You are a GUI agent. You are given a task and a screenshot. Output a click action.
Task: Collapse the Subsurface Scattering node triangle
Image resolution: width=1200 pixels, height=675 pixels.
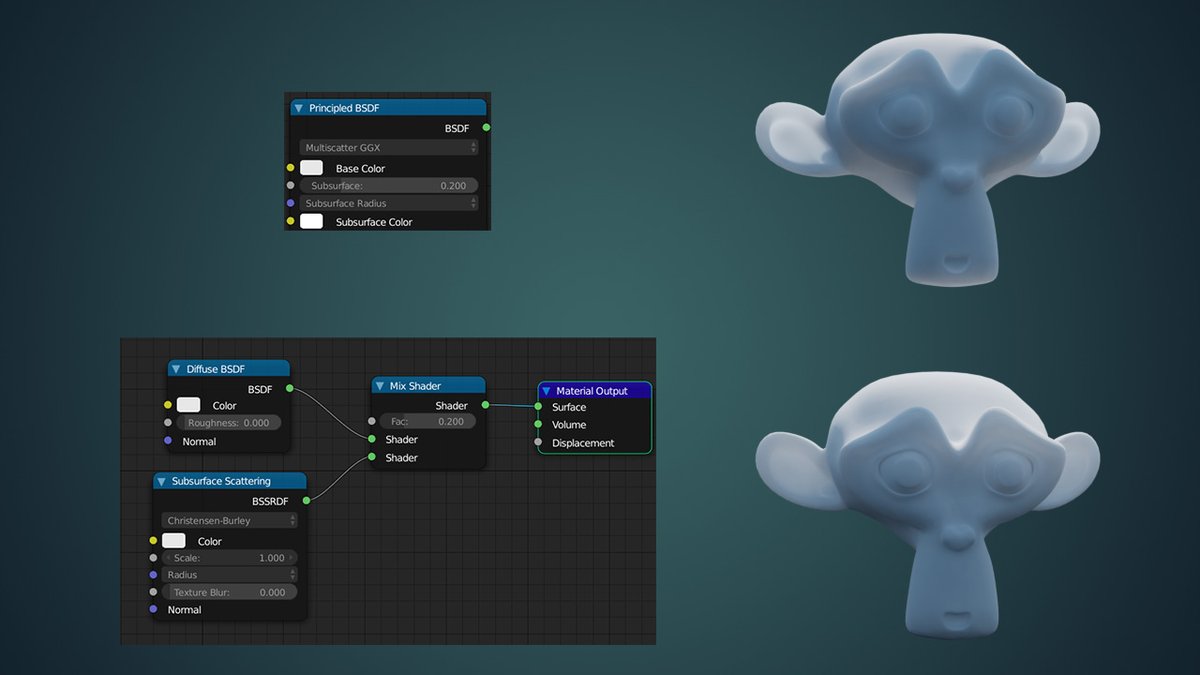click(161, 481)
